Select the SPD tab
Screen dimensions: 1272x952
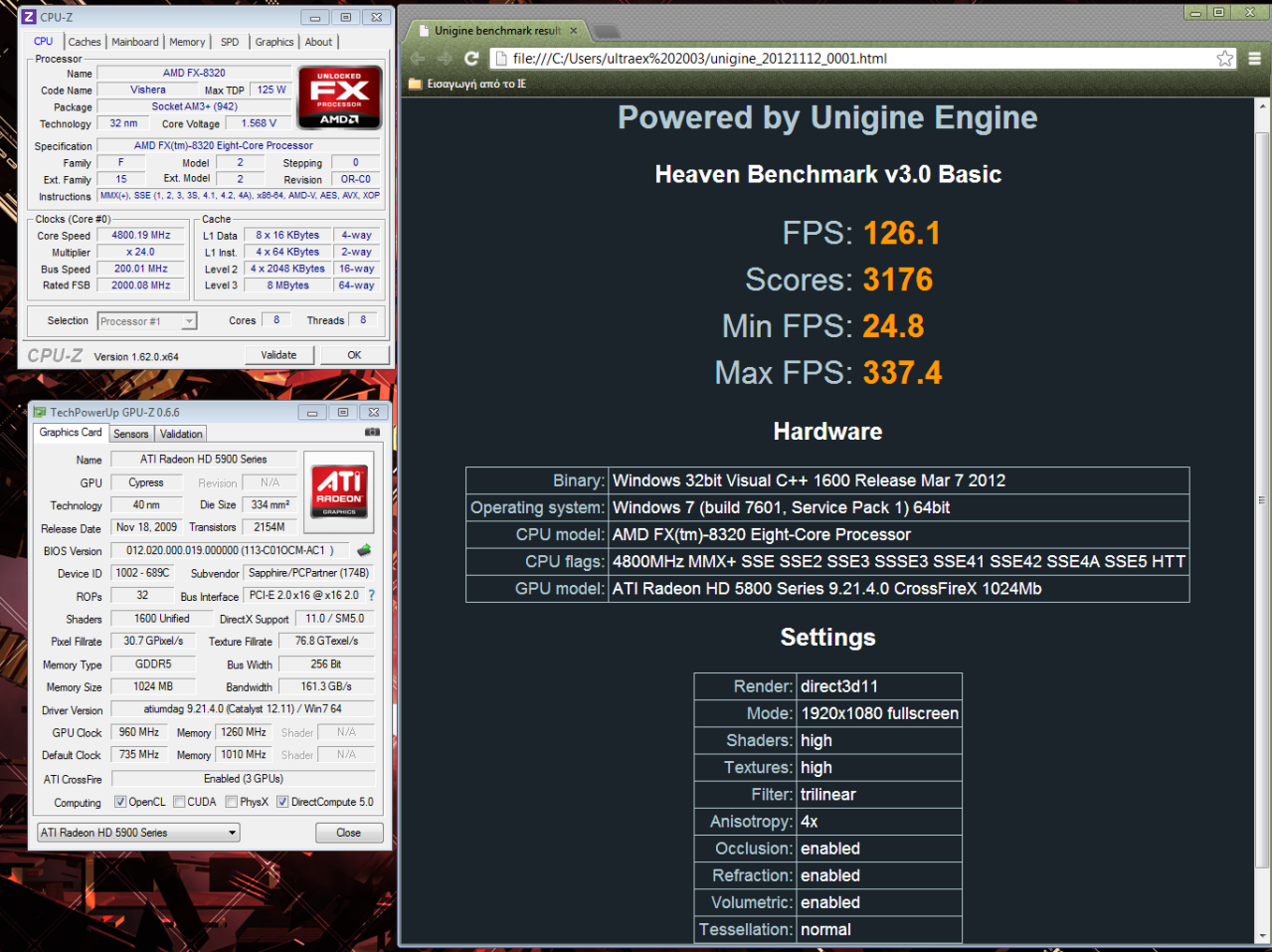(x=230, y=42)
